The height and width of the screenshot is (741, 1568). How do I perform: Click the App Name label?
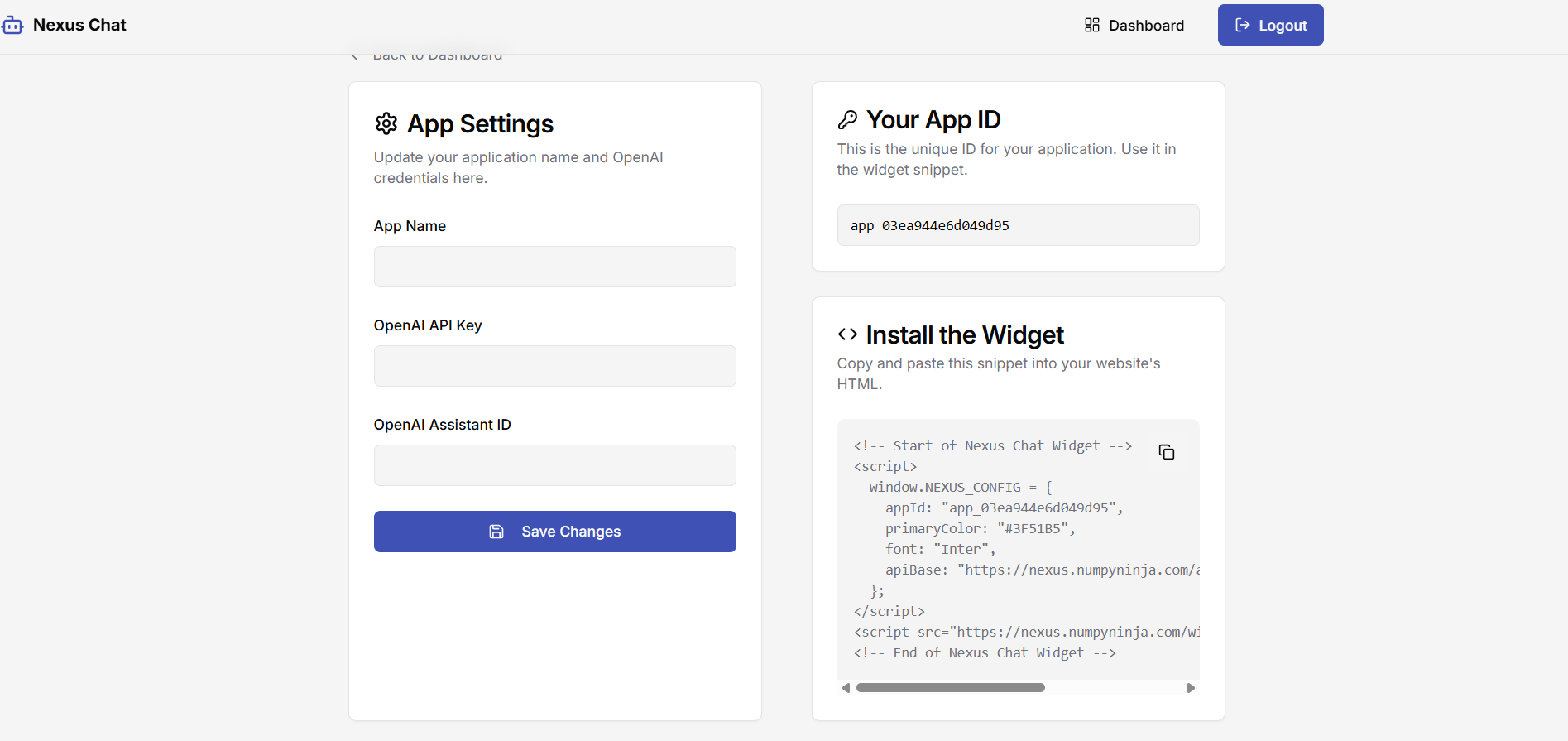pyautogui.click(x=410, y=226)
